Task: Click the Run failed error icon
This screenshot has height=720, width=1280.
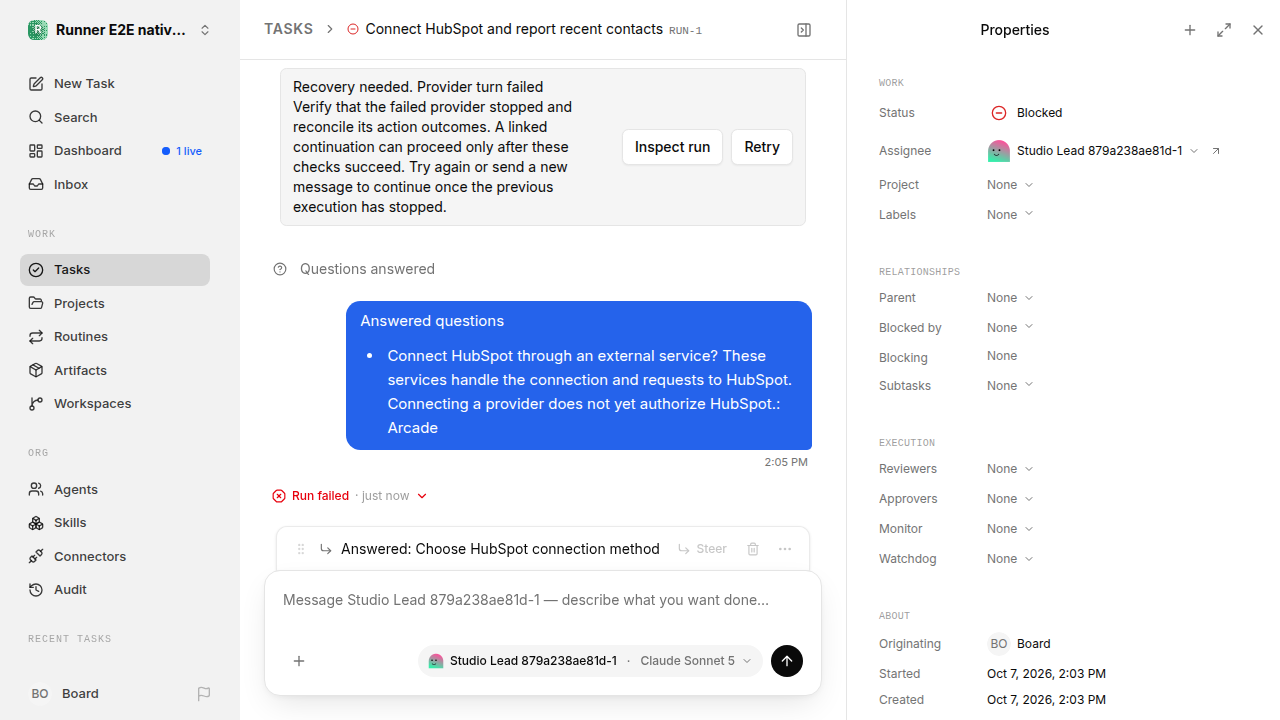Action: 279,496
